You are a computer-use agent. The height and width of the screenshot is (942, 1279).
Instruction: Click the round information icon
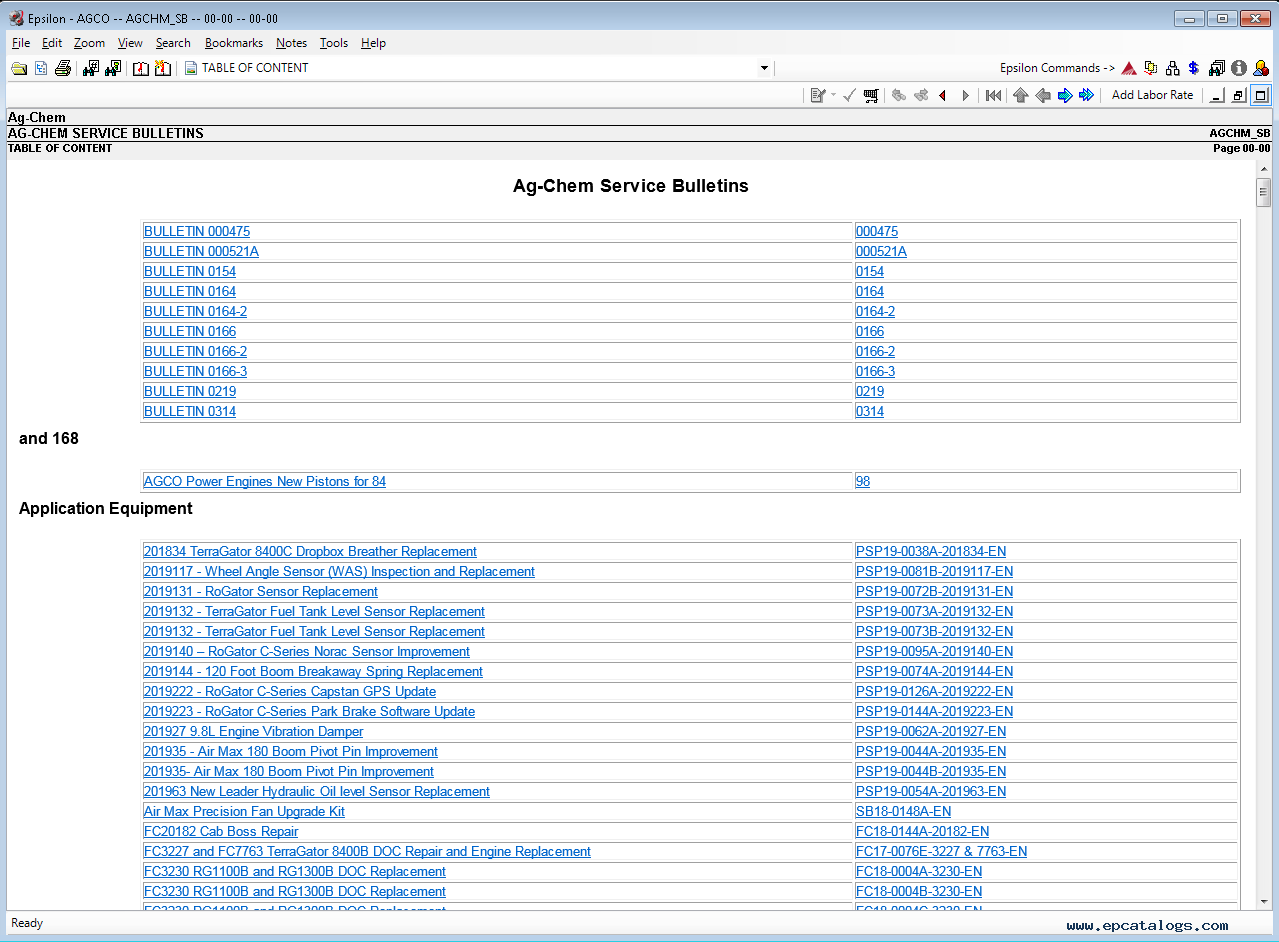click(x=1239, y=68)
